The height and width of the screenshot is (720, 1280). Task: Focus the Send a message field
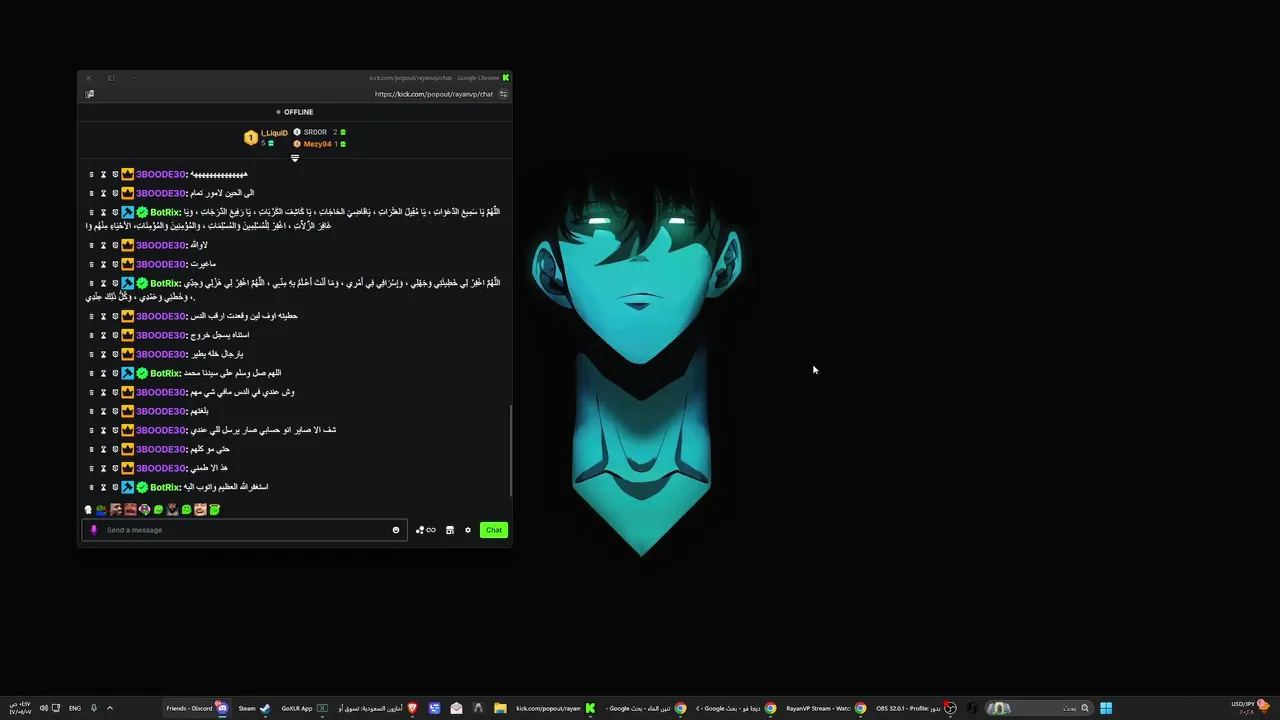245,530
